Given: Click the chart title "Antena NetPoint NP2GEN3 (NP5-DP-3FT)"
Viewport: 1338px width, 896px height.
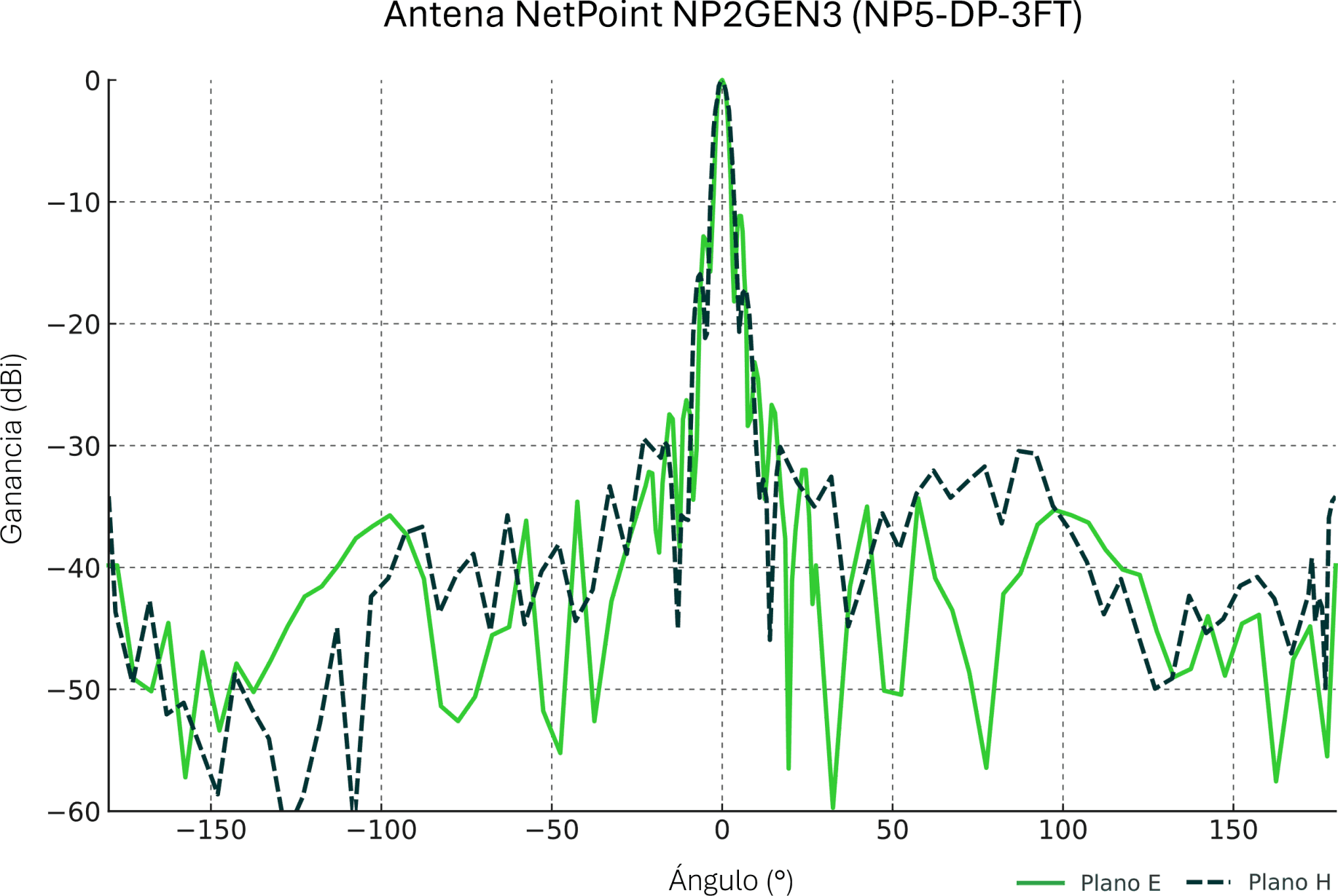Looking at the screenshot, I should pyautogui.click(x=732, y=16).
